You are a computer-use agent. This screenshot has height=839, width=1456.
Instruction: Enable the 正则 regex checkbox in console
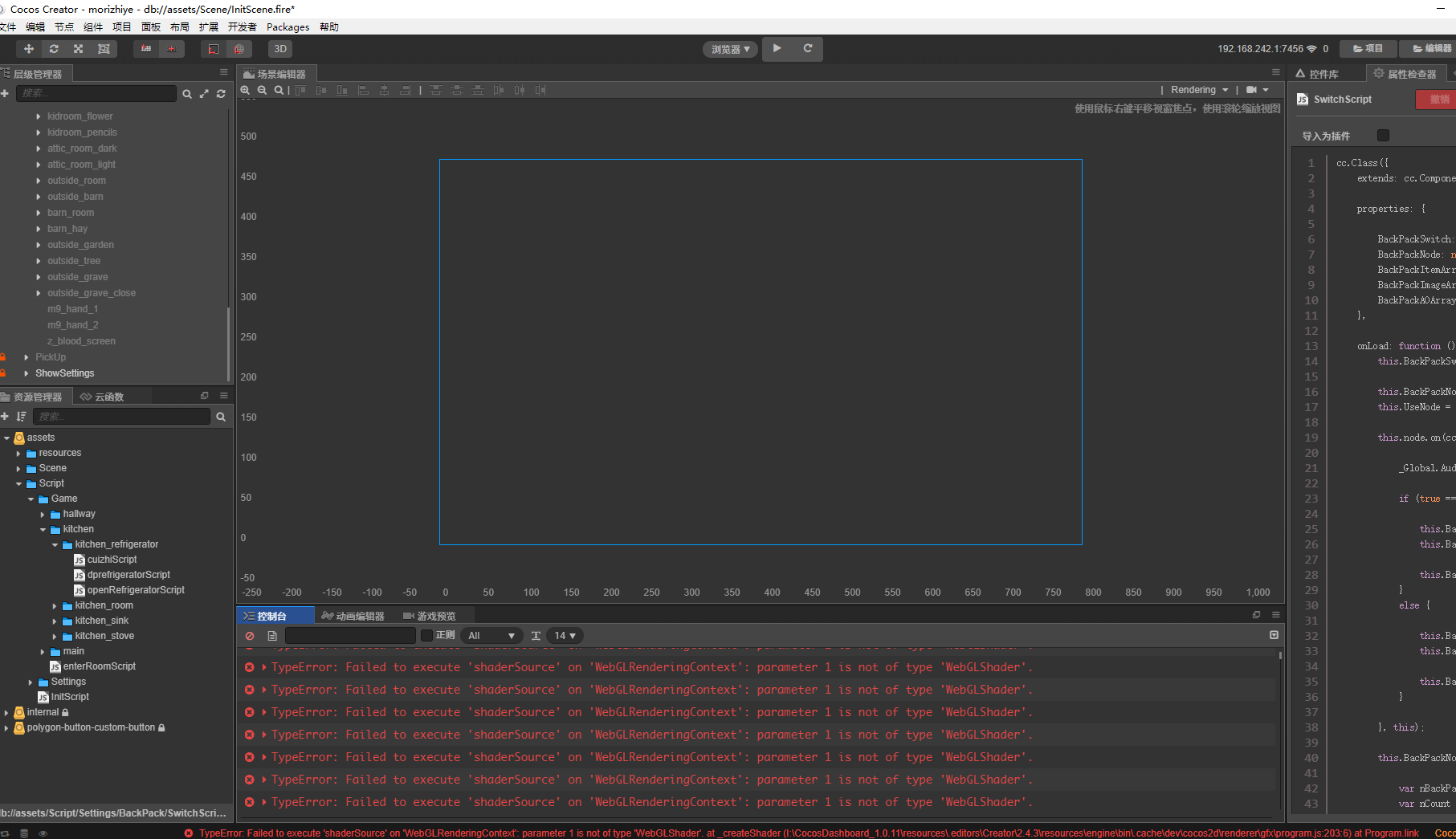(x=426, y=636)
